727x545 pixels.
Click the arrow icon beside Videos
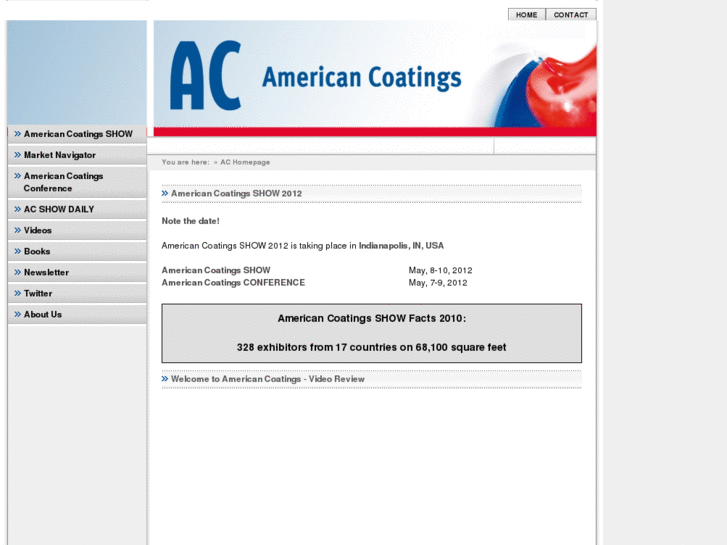[18, 230]
